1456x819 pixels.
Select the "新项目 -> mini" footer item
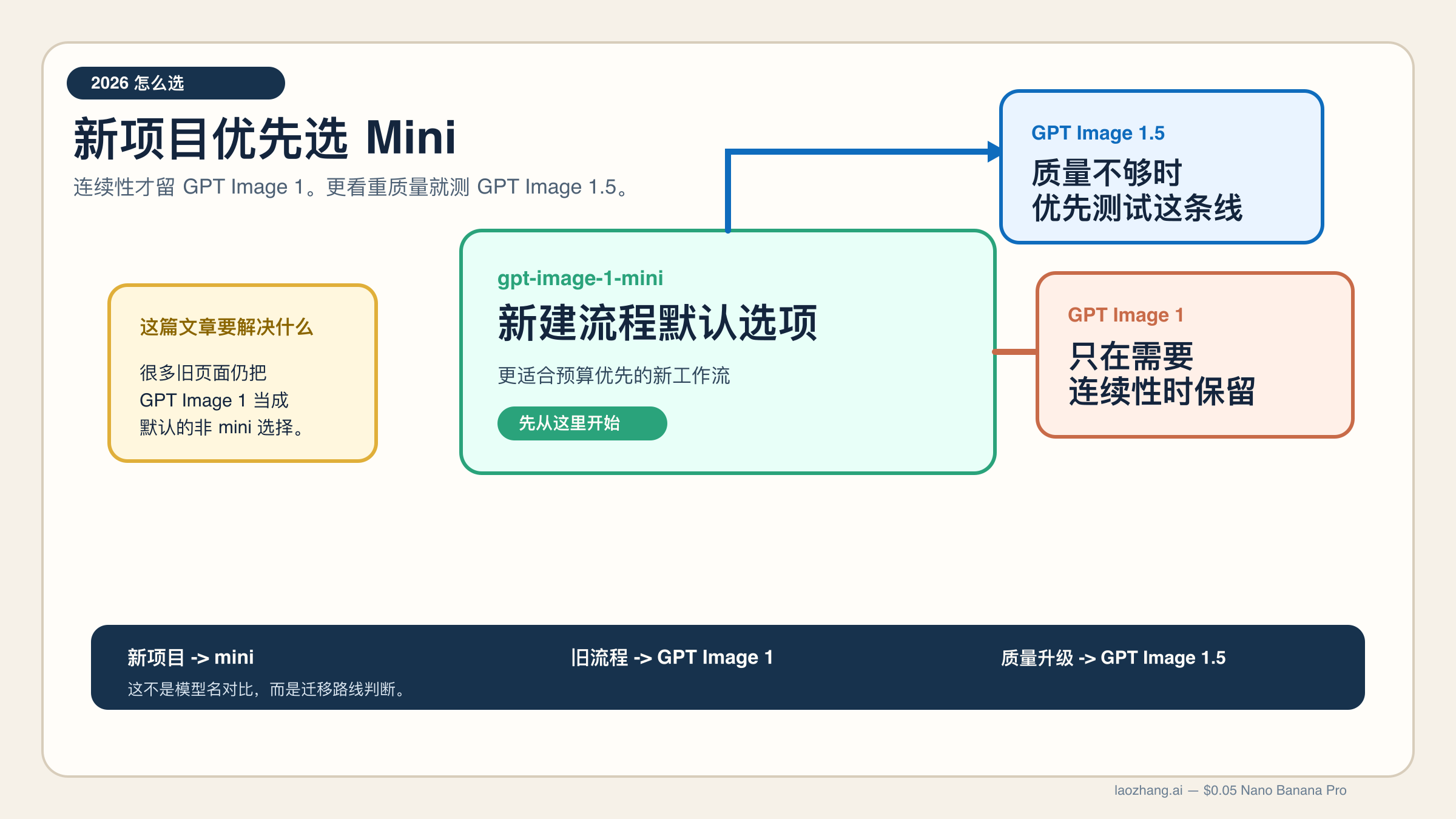coord(190,658)
